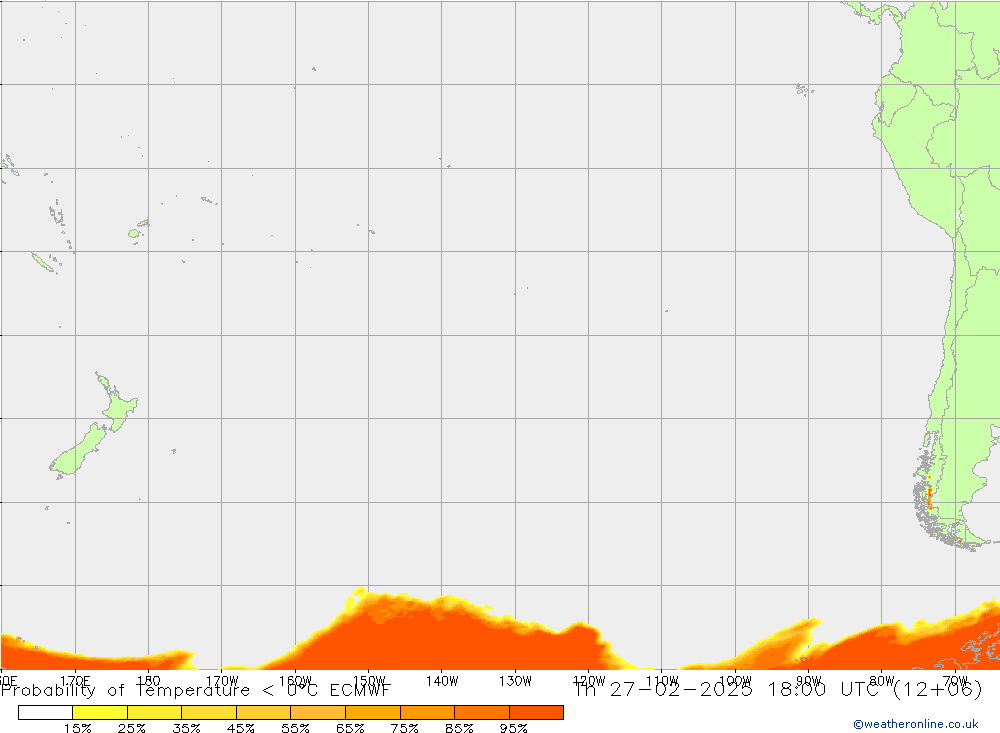Viewport: 1000px width, 733px height.
Task: Click the 120W longitude label
Action: [x=589, y=681]
